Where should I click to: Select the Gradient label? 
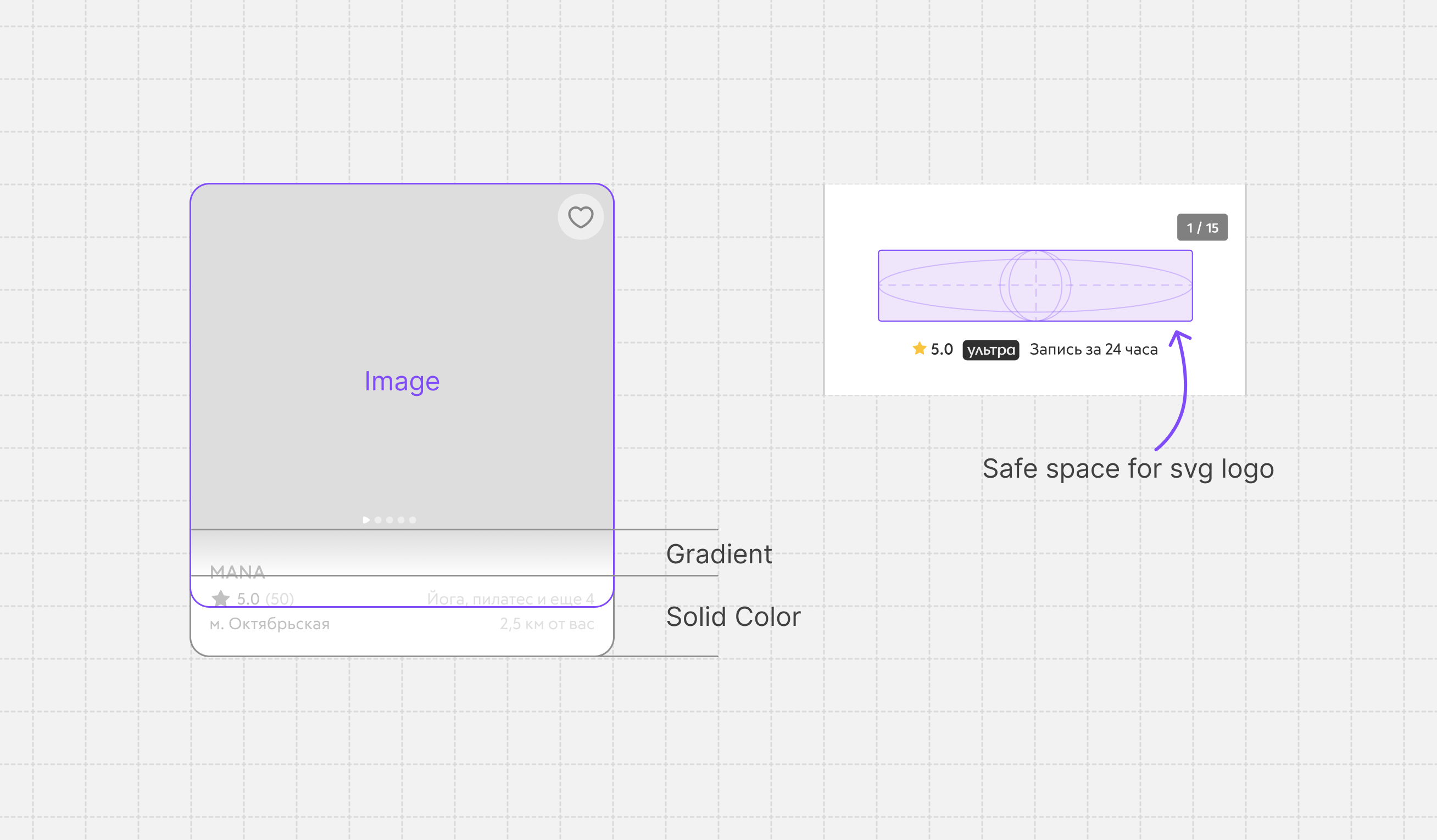click(x=719, y=553)
